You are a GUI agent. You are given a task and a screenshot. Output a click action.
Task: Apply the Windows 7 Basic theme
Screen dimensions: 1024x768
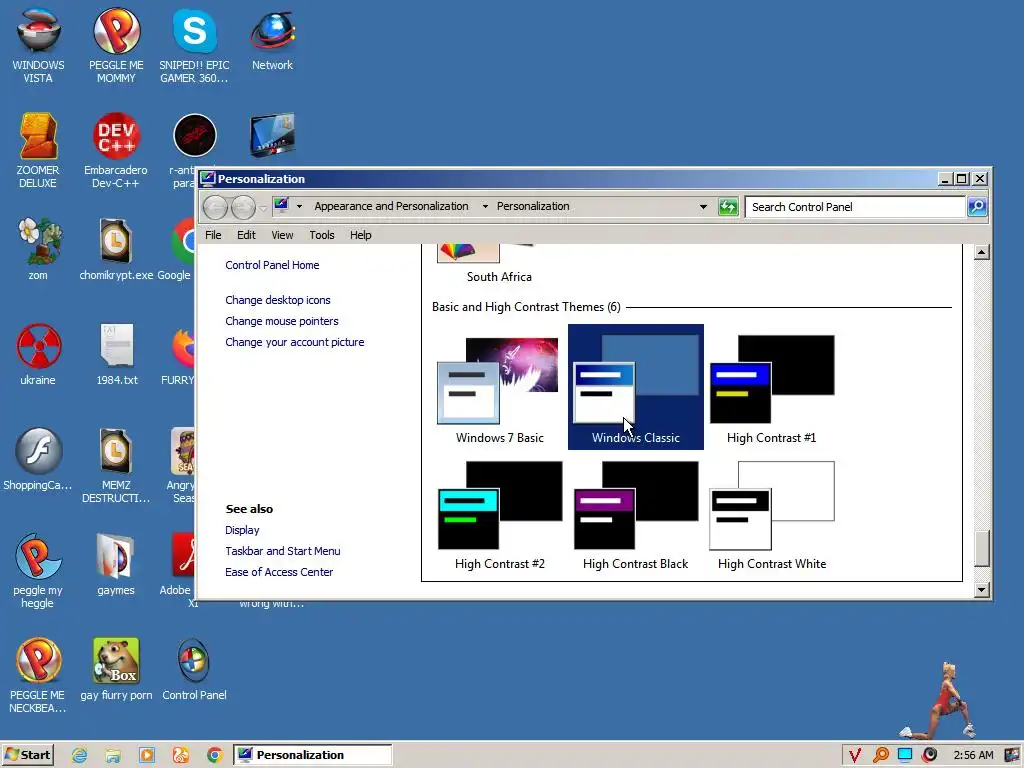(500, 388)
